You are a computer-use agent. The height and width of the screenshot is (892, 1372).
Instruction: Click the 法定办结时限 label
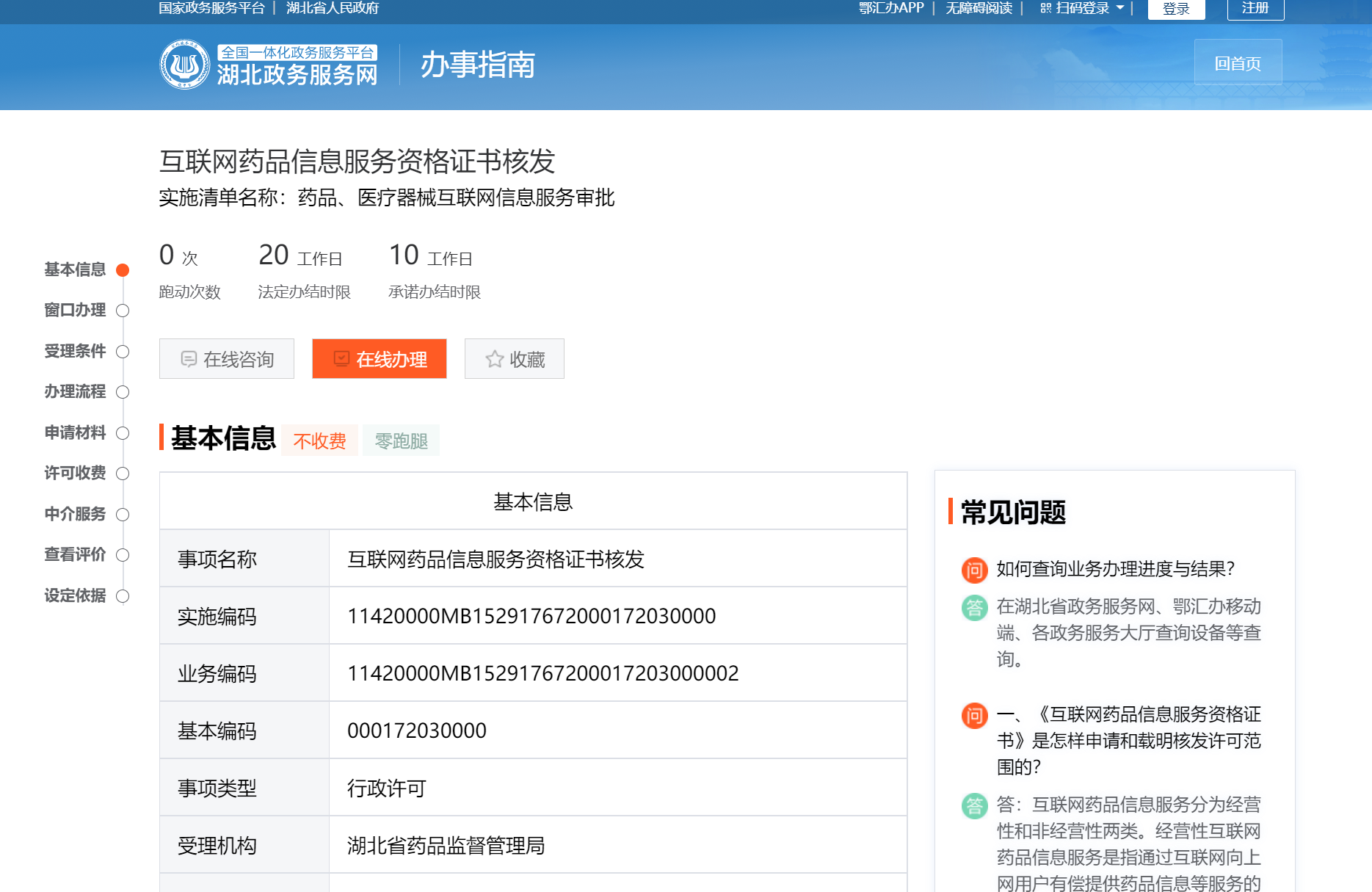[x=304, y=292]
